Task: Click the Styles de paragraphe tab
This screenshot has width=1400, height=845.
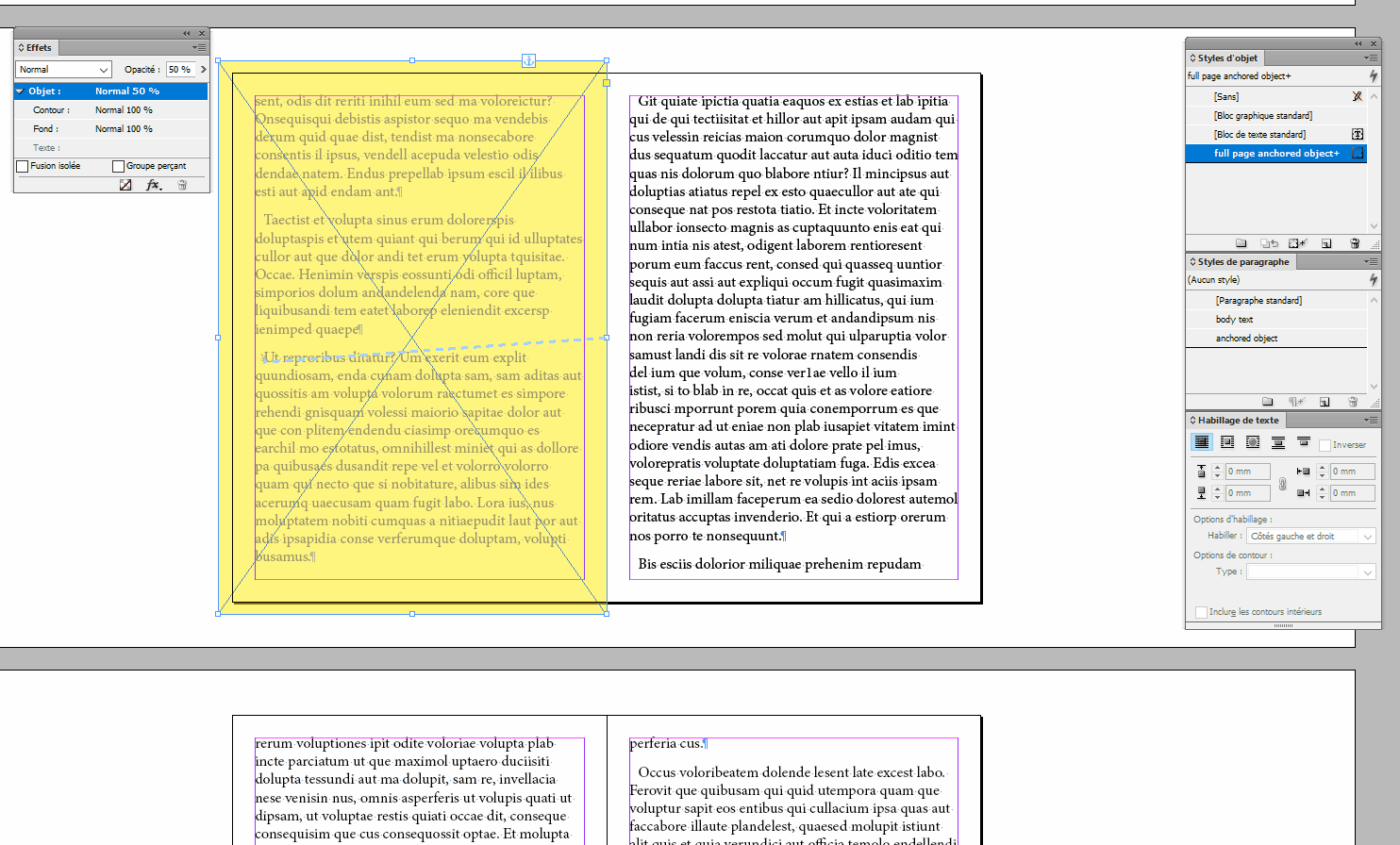Action: [1240, 261]
